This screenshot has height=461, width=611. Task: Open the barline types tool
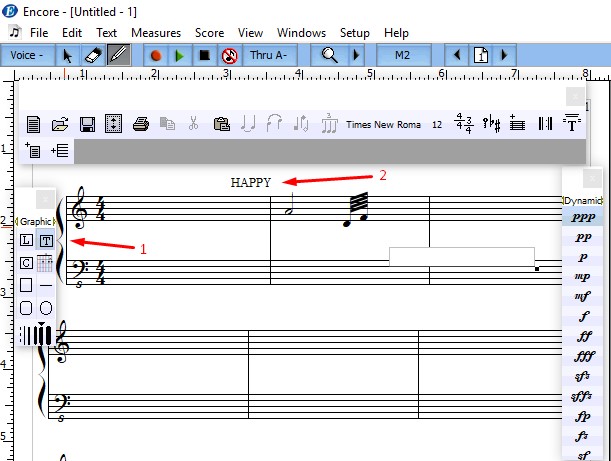coord(545,124)
